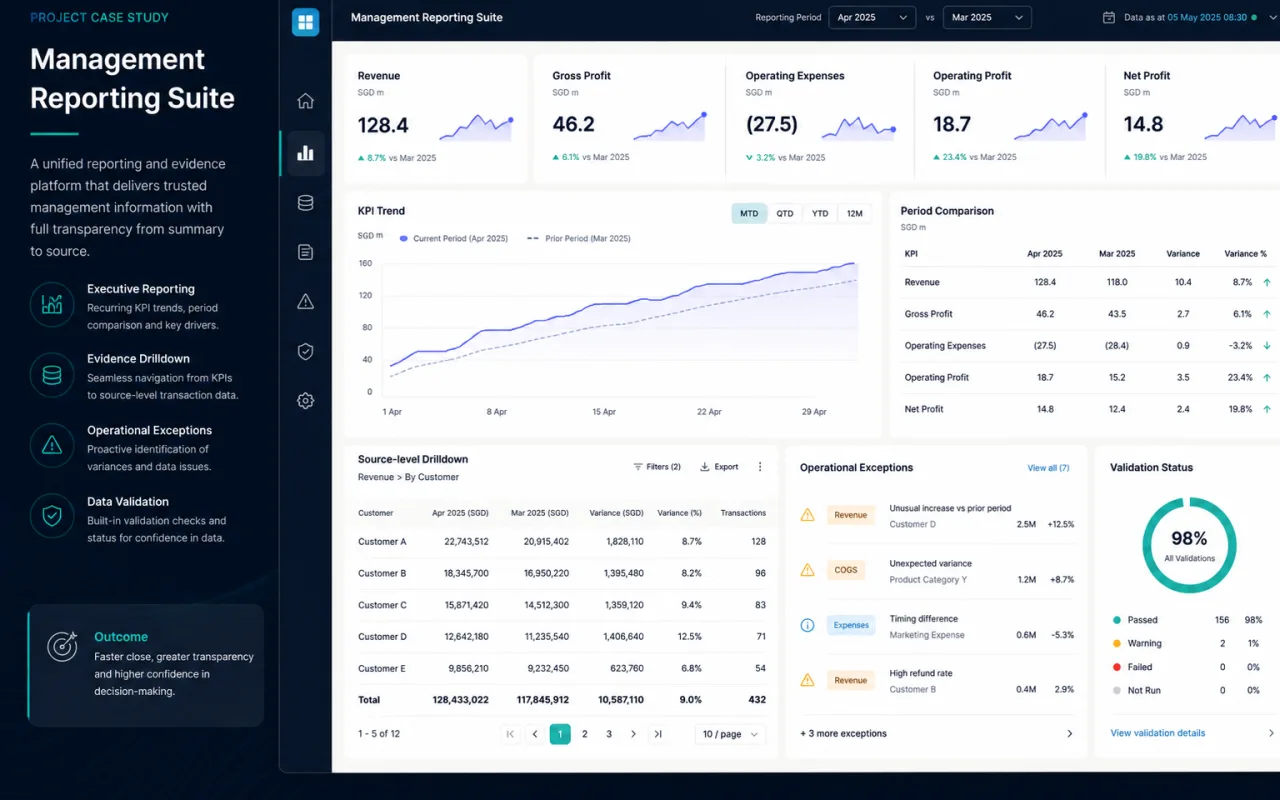The image size is (1280, 800).
Task: Click the app logo grid icon
Action: 305,22
